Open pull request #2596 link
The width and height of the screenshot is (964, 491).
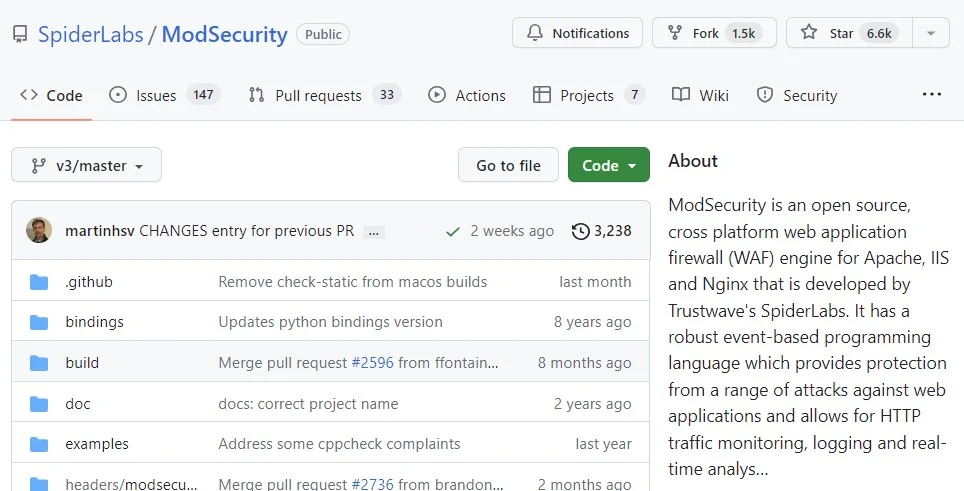click(372, 363)
